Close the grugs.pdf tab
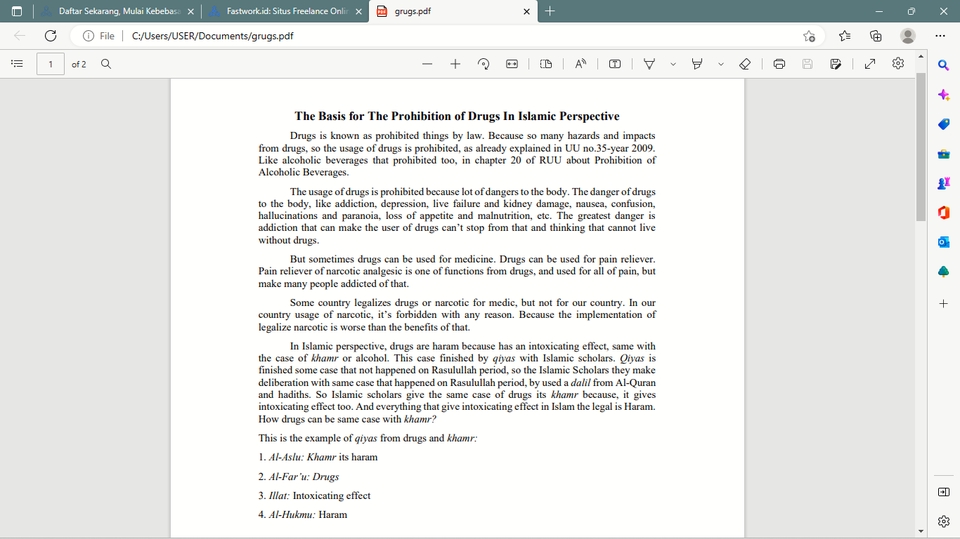 (x=527, y=12)
